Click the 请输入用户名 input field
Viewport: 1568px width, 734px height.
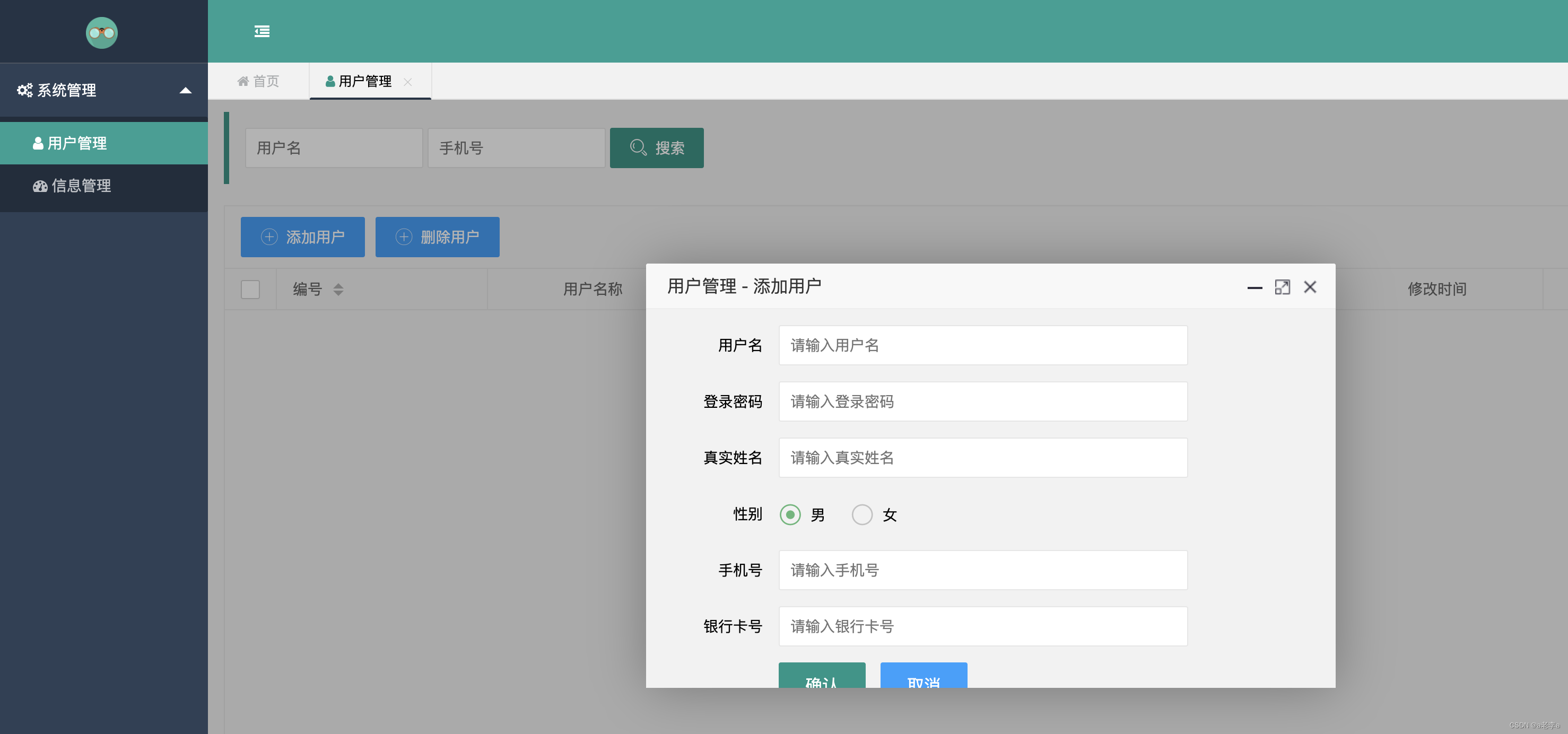[982, 346]
